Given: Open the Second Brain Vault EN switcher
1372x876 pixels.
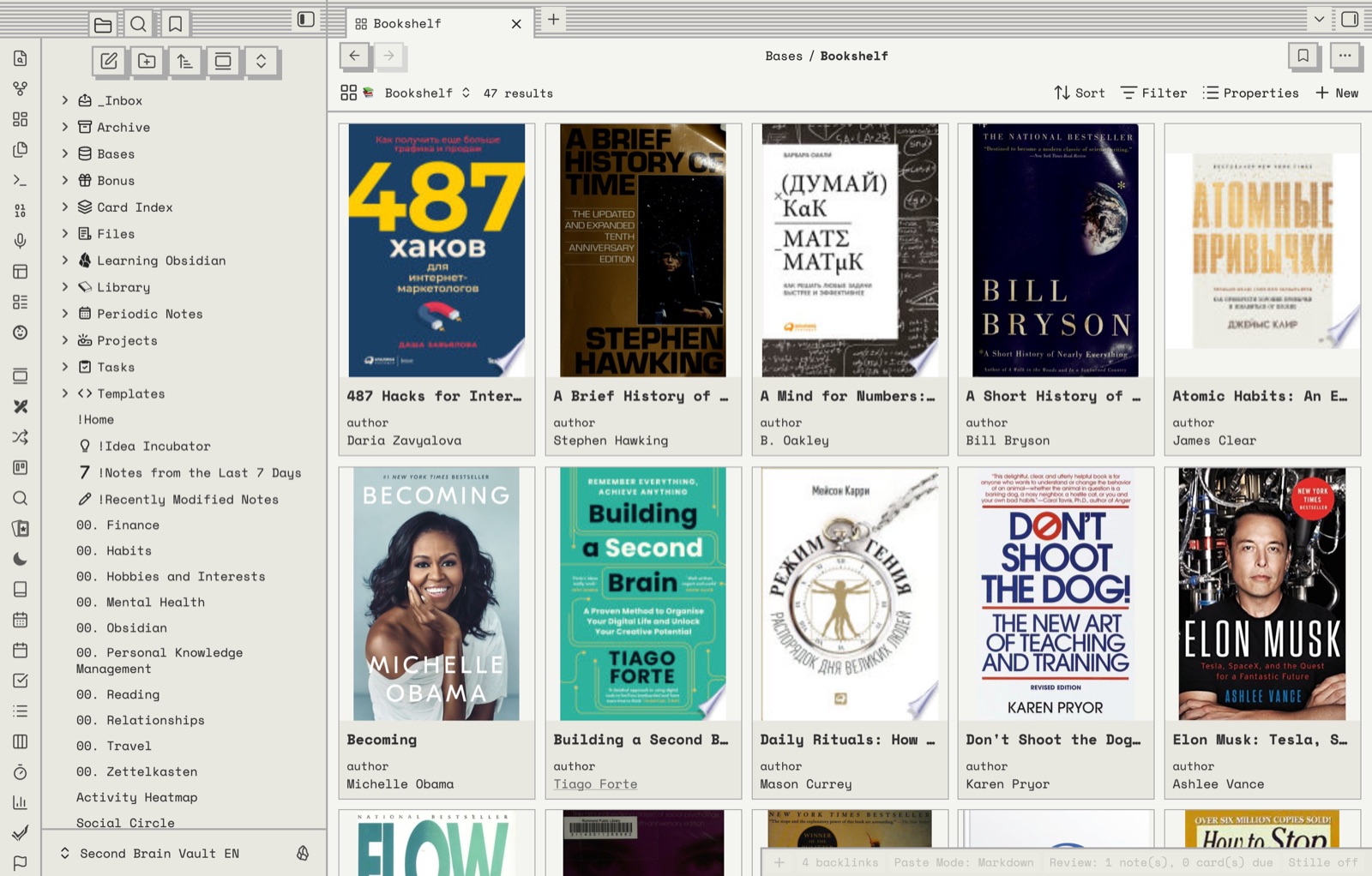Looking at the screenshot, I should (x=150, y=853).
